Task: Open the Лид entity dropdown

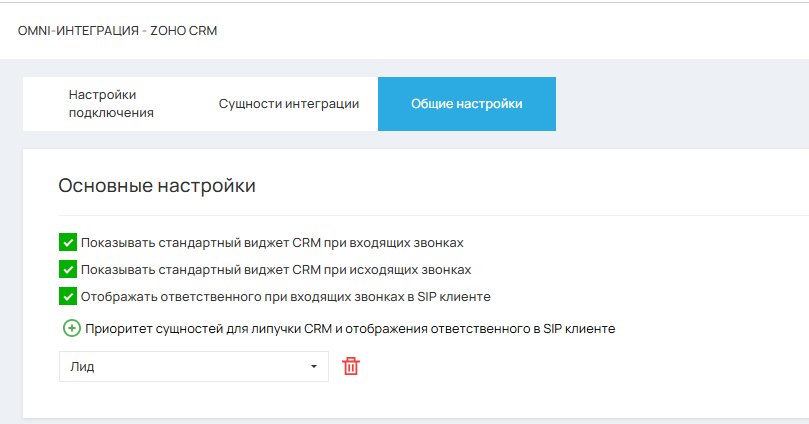Action: click(x=193, y=367)
